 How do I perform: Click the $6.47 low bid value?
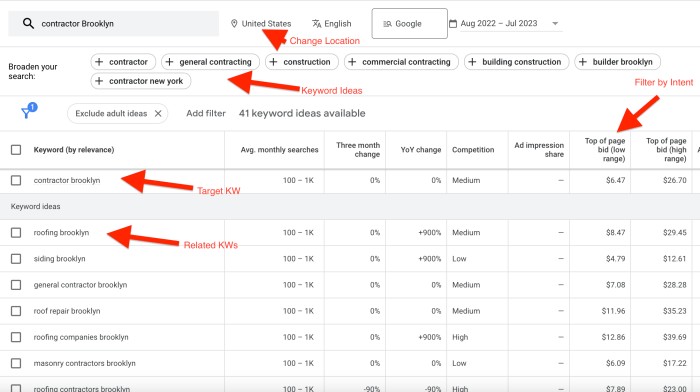(616, 180)
